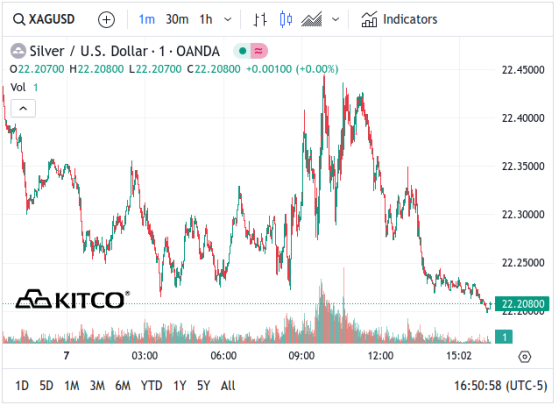Expand the chart style dropdown chevron
The width and height of the screenshot is (559, 405).
click(335, 20)
